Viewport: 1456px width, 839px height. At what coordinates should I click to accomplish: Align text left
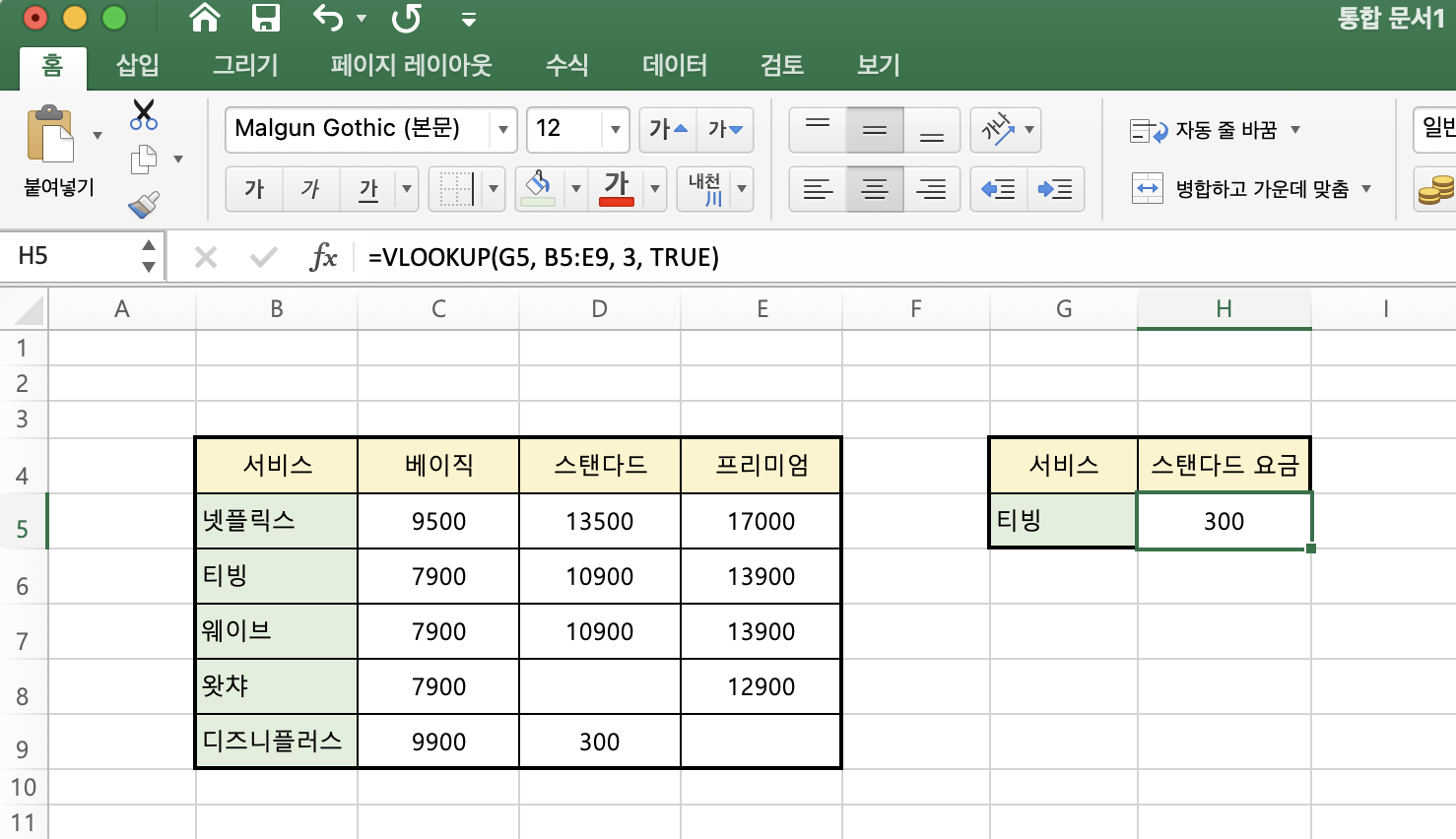point(818,189)
